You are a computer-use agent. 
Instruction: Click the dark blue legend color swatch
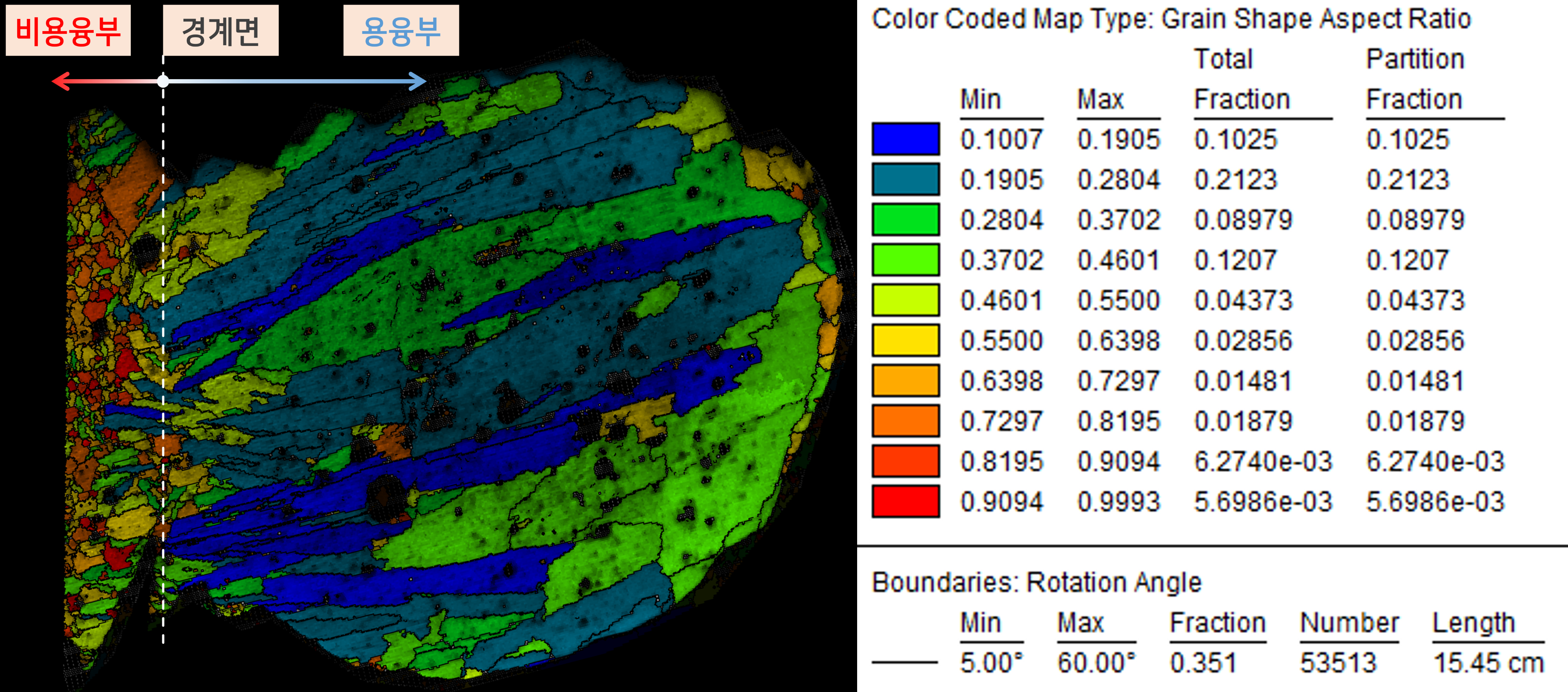(905, 139)
